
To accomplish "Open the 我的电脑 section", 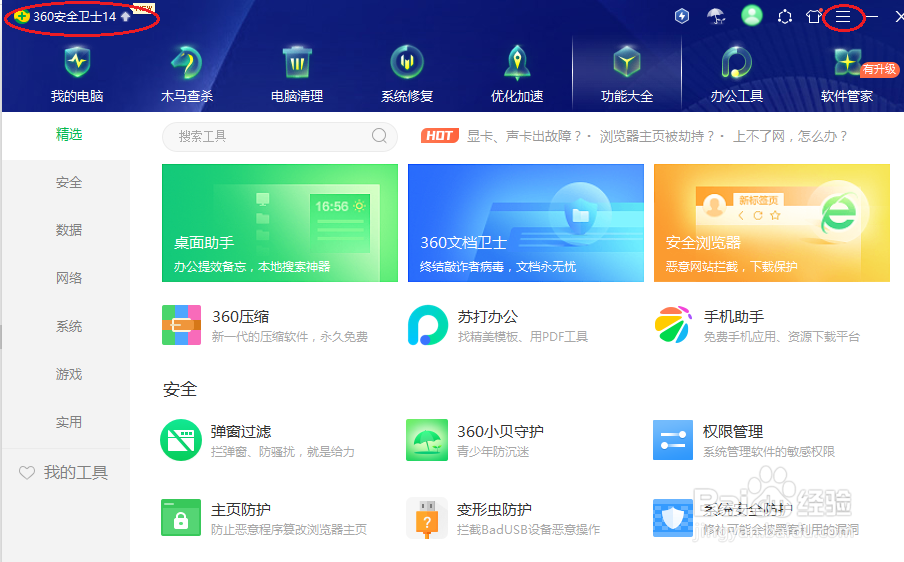I will (x=77, y=75).
